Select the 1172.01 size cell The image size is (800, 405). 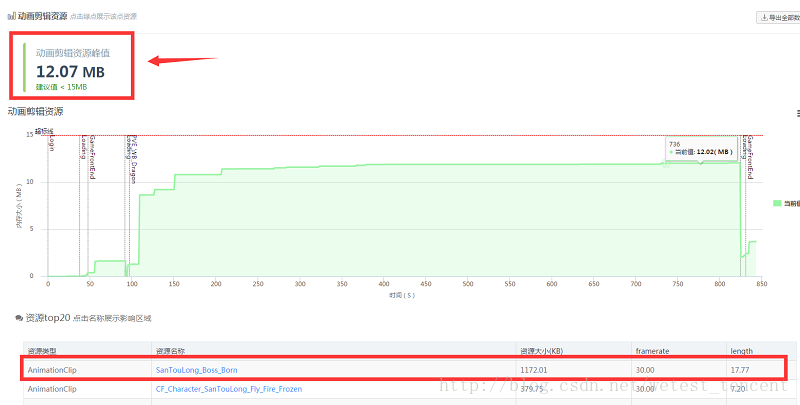tap(533, 370)
